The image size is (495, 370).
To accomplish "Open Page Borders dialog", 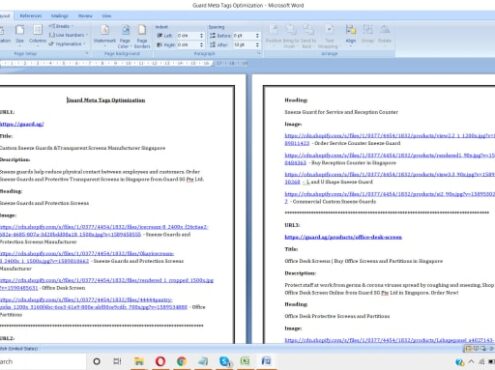I will (142, 36).
